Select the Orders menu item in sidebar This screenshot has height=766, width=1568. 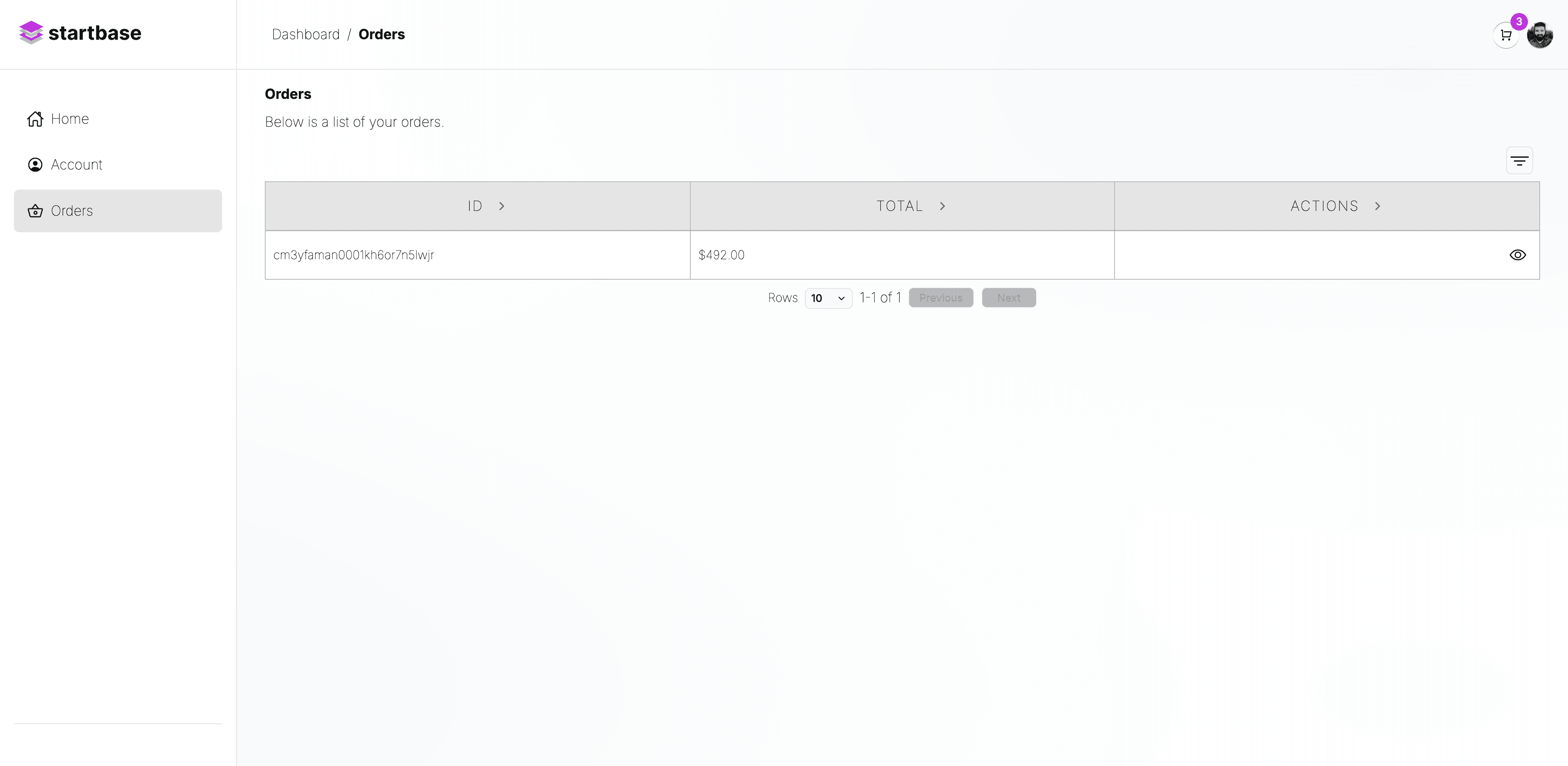pyautogui.click(x=117, y=210)
